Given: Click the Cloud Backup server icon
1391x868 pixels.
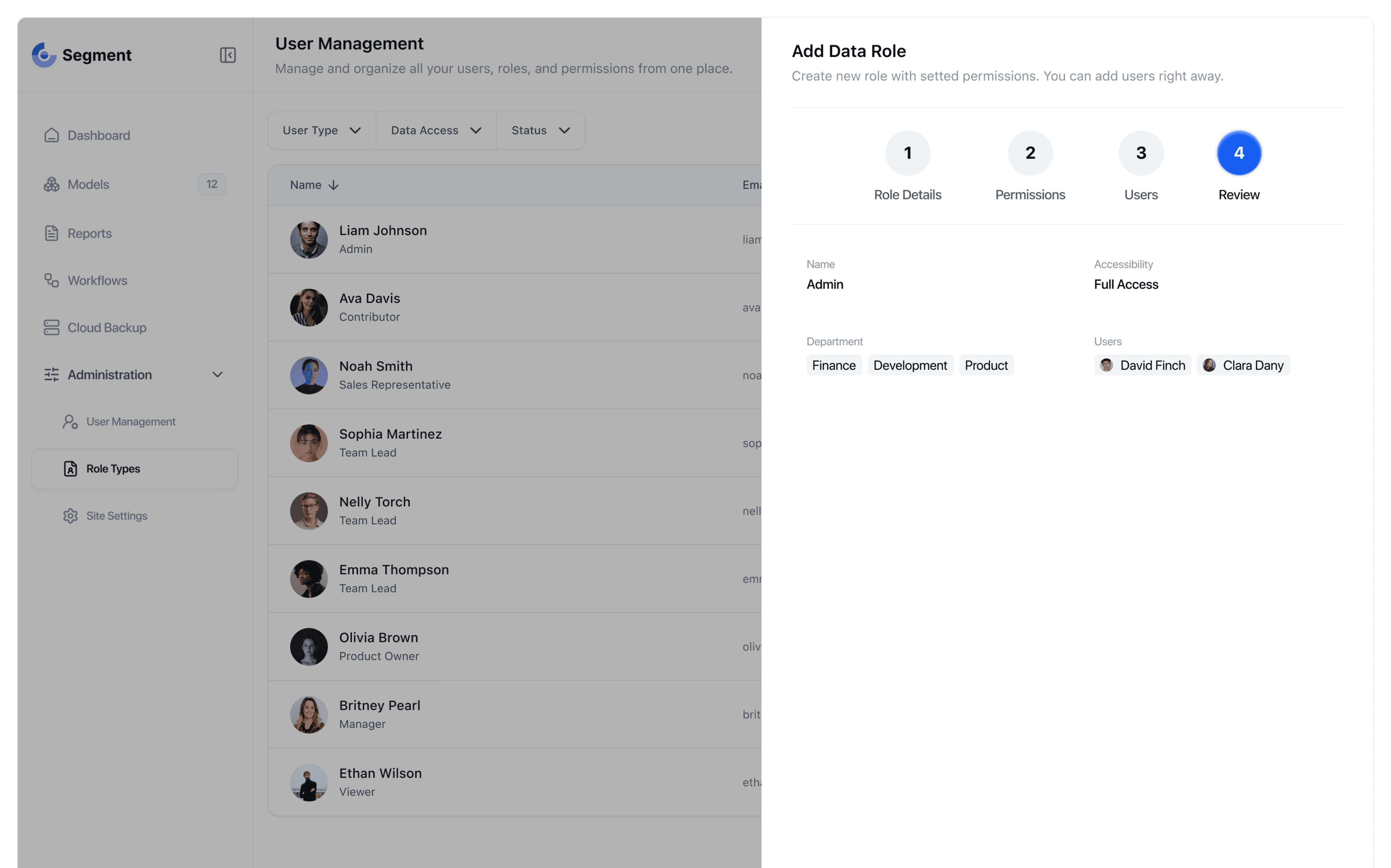Looking at the screenshot, I should point(52,328).
